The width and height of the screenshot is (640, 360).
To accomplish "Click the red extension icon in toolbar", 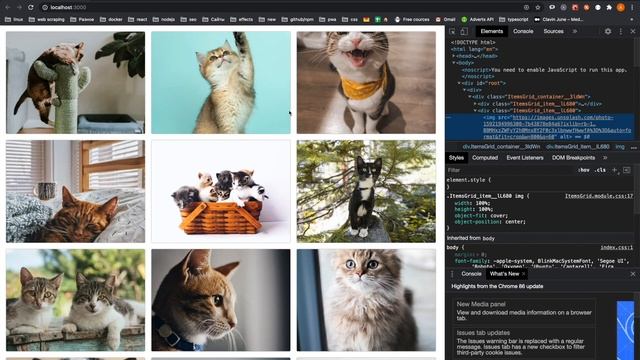I will [575, 7].
